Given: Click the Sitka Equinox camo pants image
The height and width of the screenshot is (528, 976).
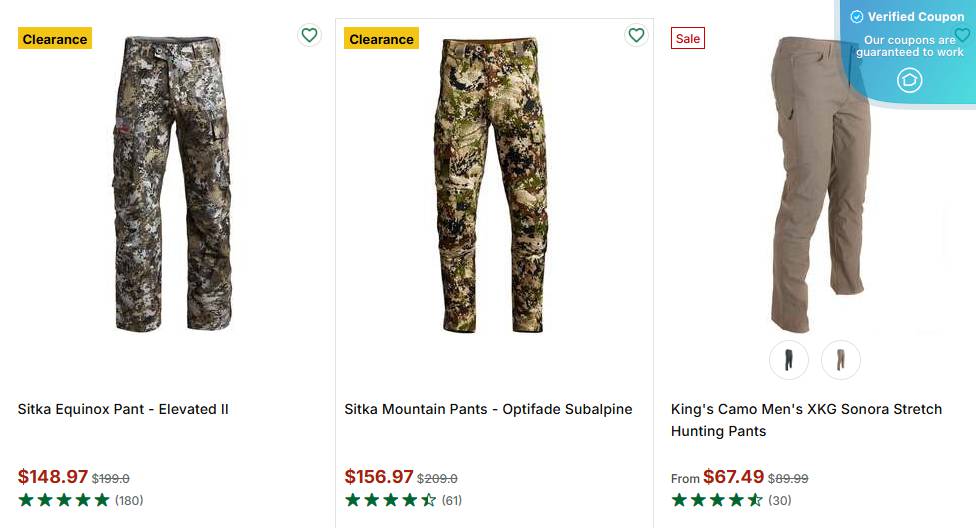Looking at the screenshot, I should tap(172, 185).
